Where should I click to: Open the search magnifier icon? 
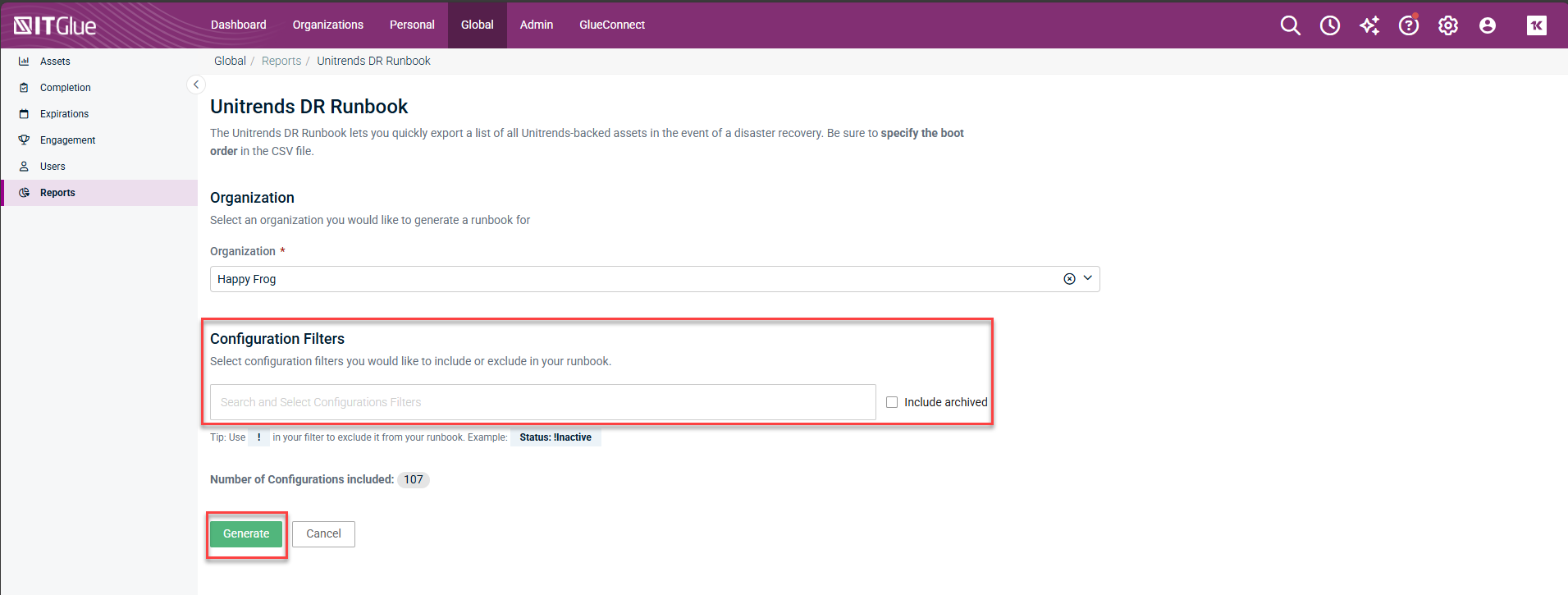pyautogui.click(x=1290, y=25)
